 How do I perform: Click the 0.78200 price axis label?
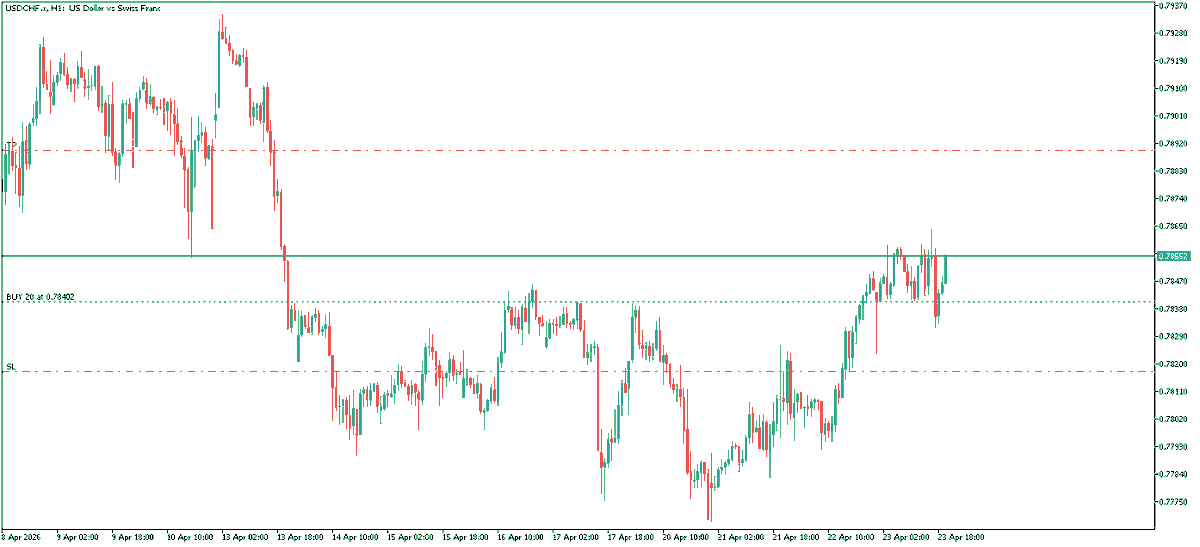click(x=1173, y=364)
